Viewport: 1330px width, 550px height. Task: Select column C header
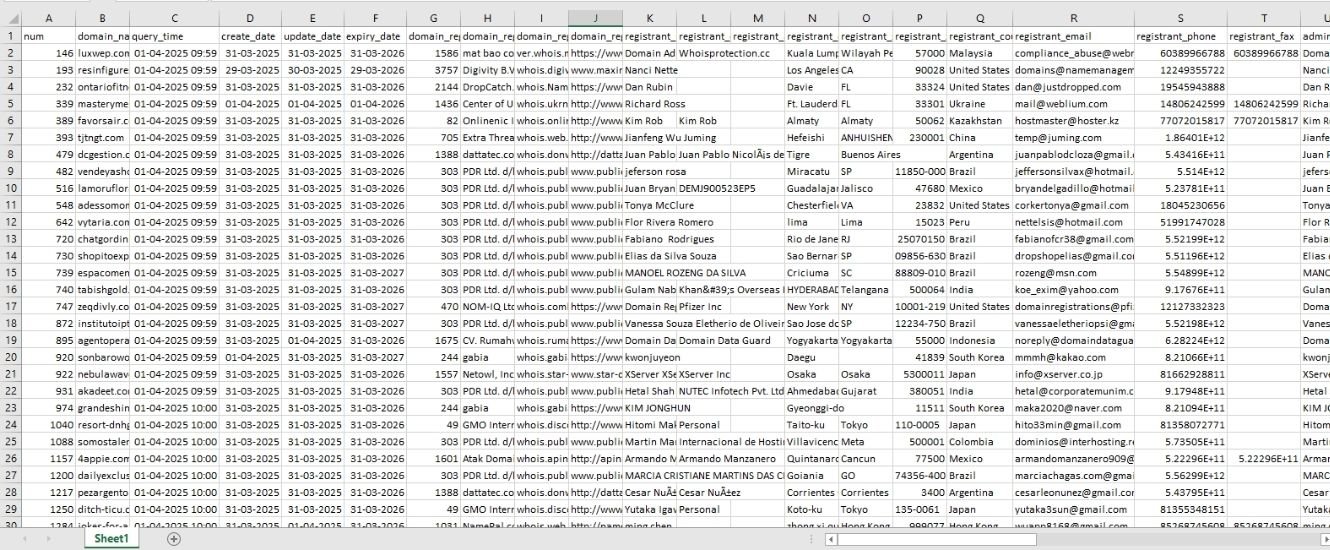pyautogui.click(x=174, y=18)
